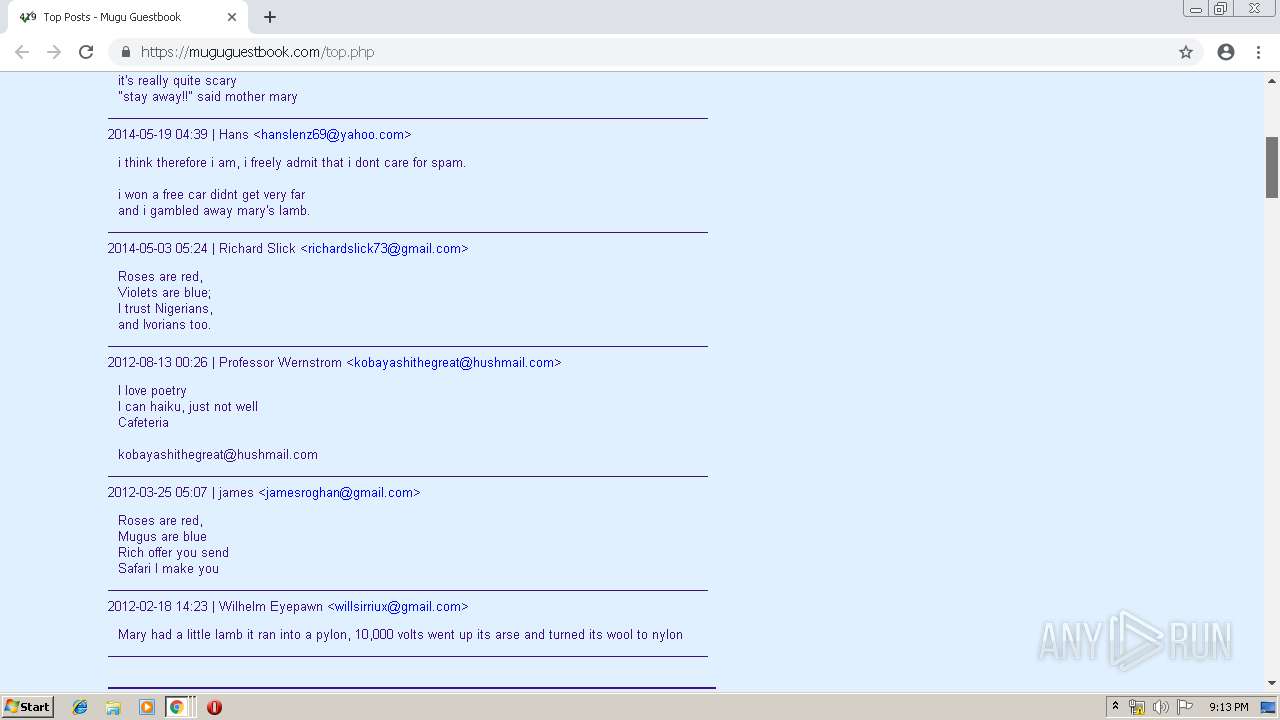Select Chrome icon in taskbar
The height and width of the screenshot is (720, 1280).
coord(177,707)
